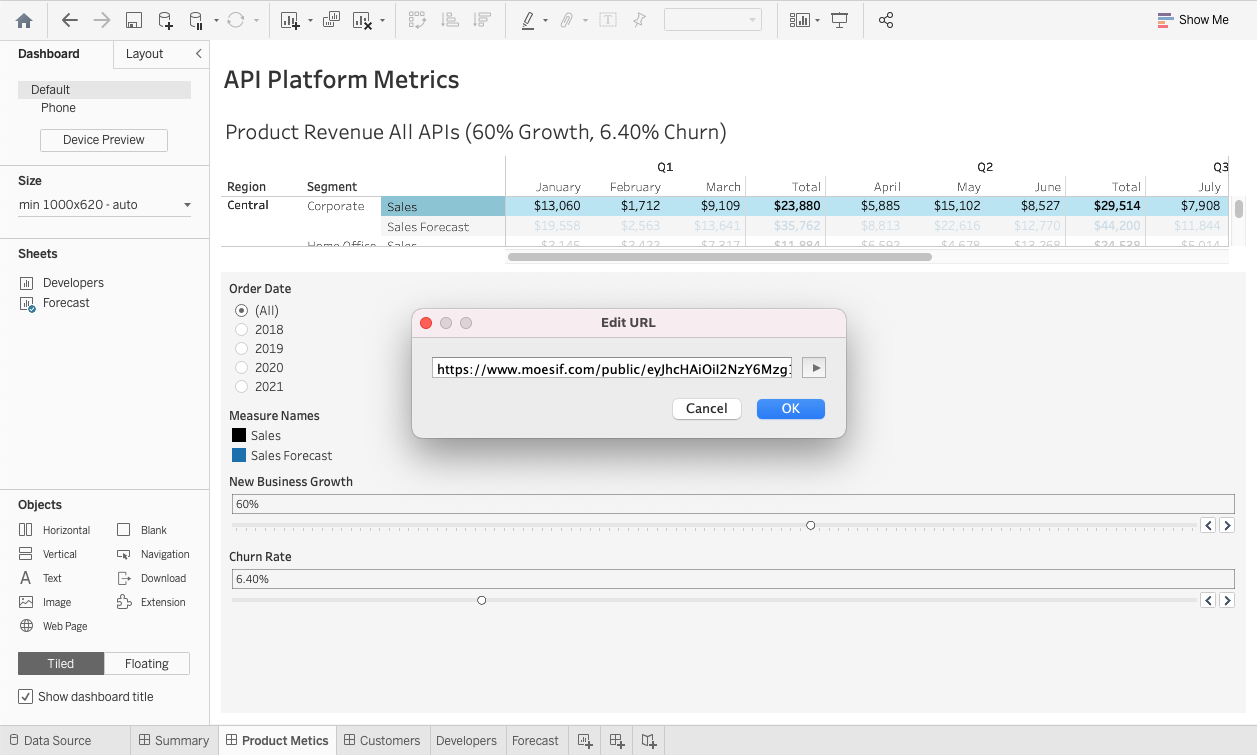Click the sort ascending icon

click(450, 20)
